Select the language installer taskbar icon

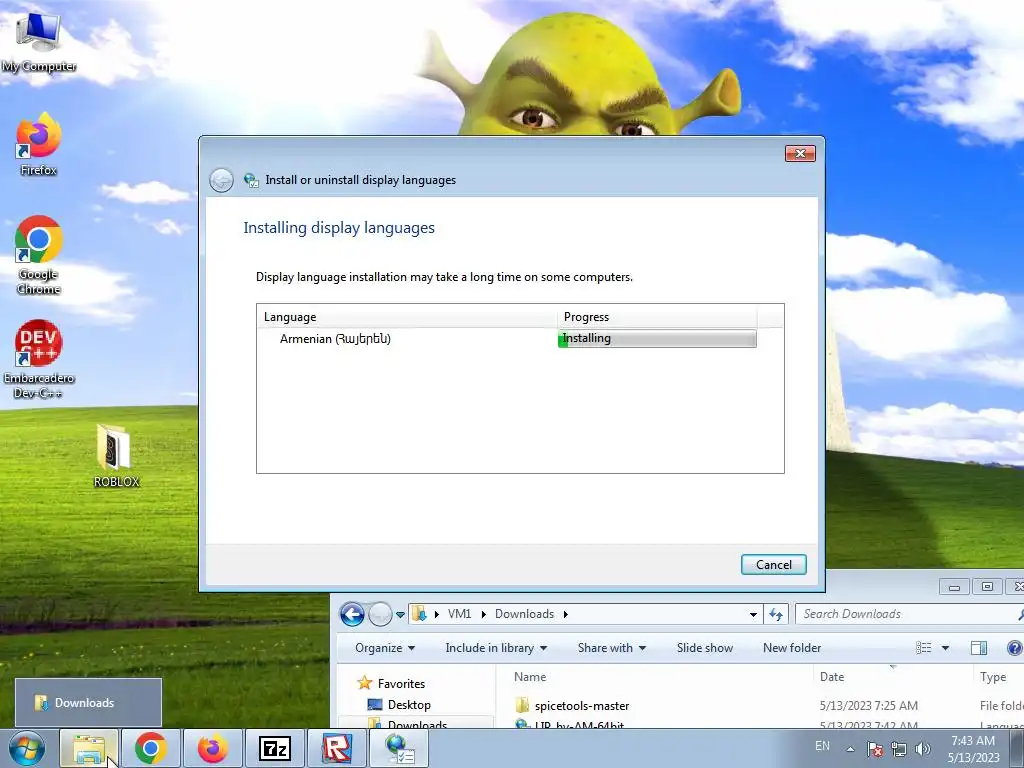coord(399,748)
